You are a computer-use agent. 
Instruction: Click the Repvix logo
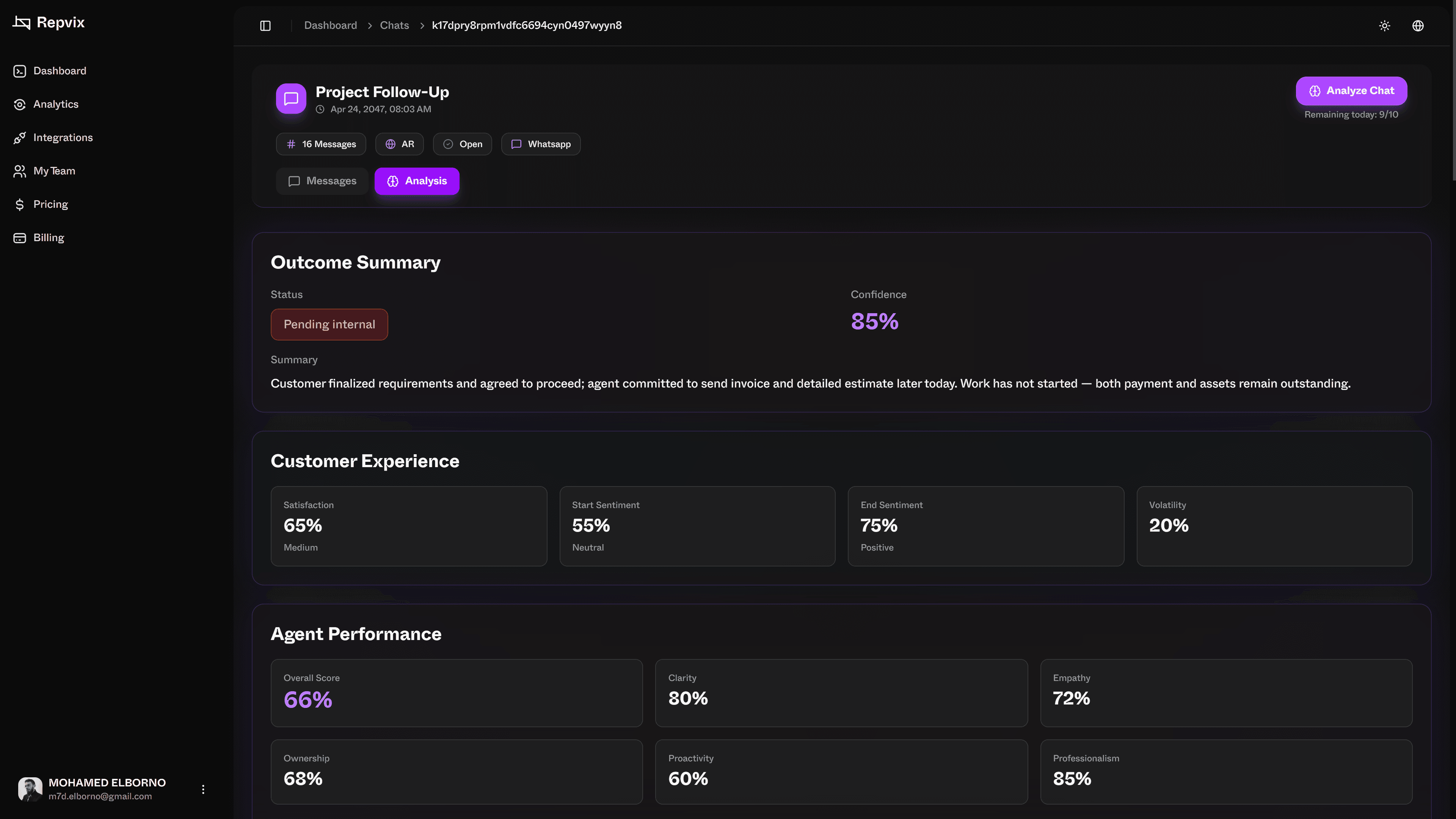pos(48,23)
